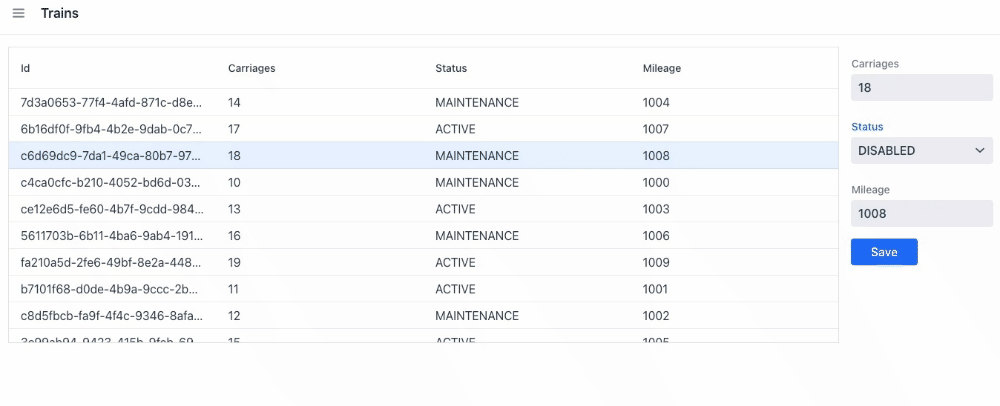
Task: Sort by the Carriages column header
Action: (251, 69)
